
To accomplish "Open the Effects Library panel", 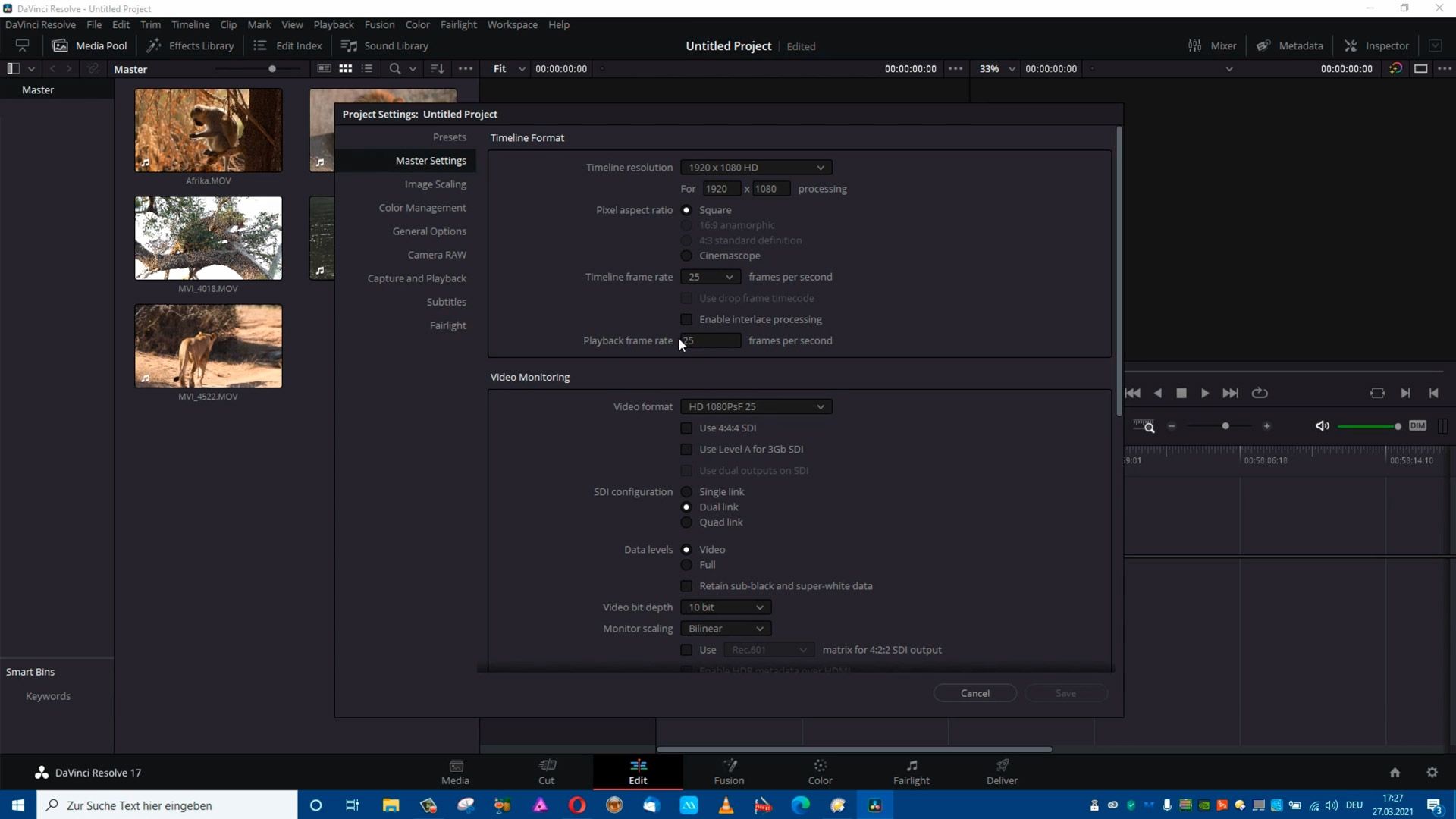I will coord(190,45).
